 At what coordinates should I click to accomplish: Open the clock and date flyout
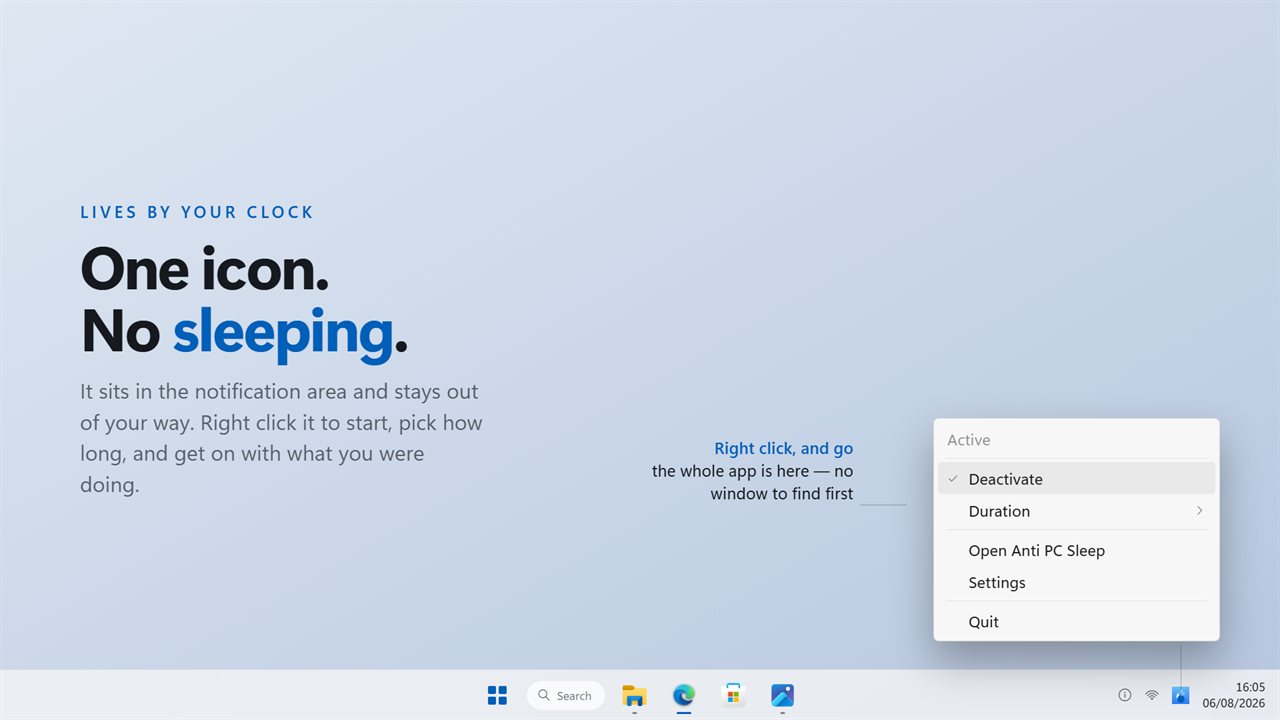pyautogui.click(x=1234, y=695)
